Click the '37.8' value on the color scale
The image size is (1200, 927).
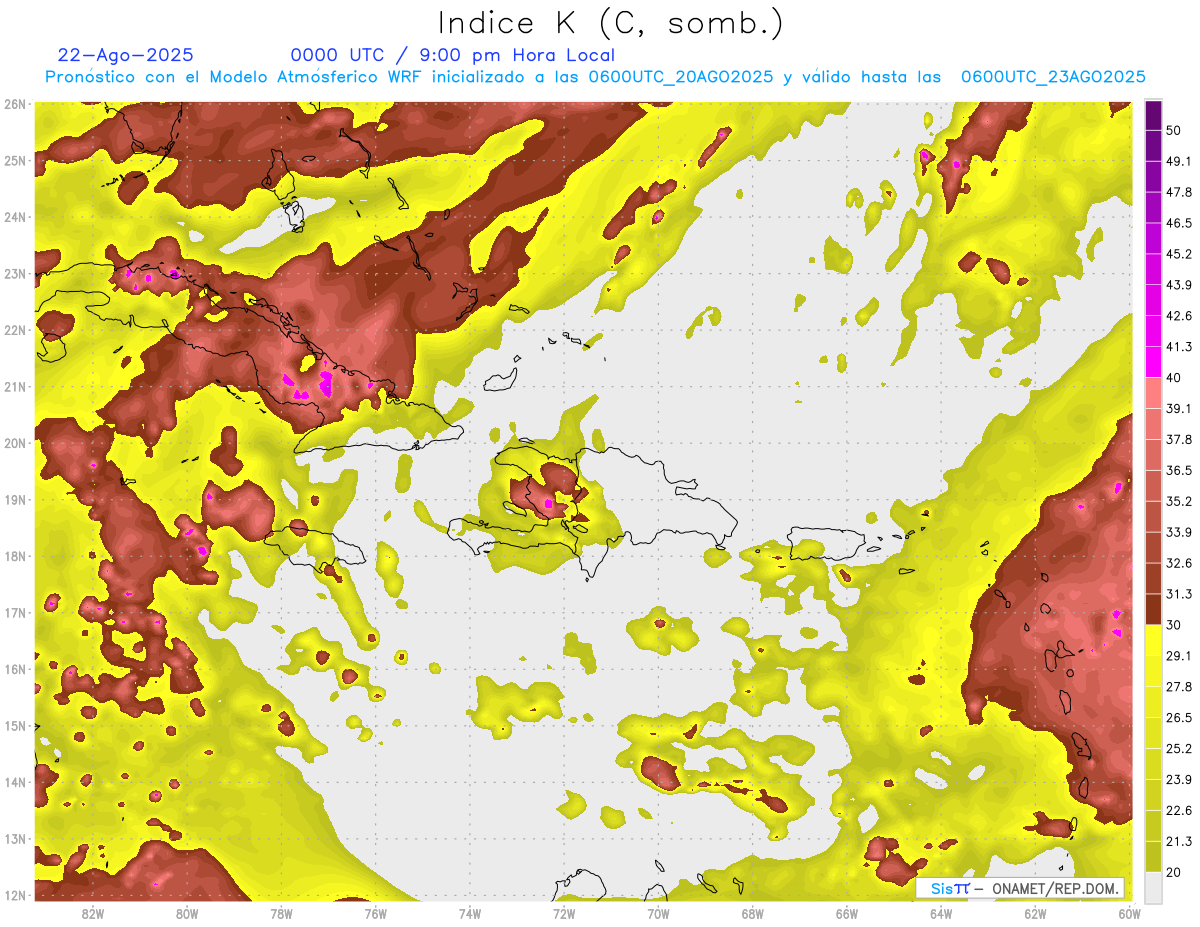click(1178, 439)
